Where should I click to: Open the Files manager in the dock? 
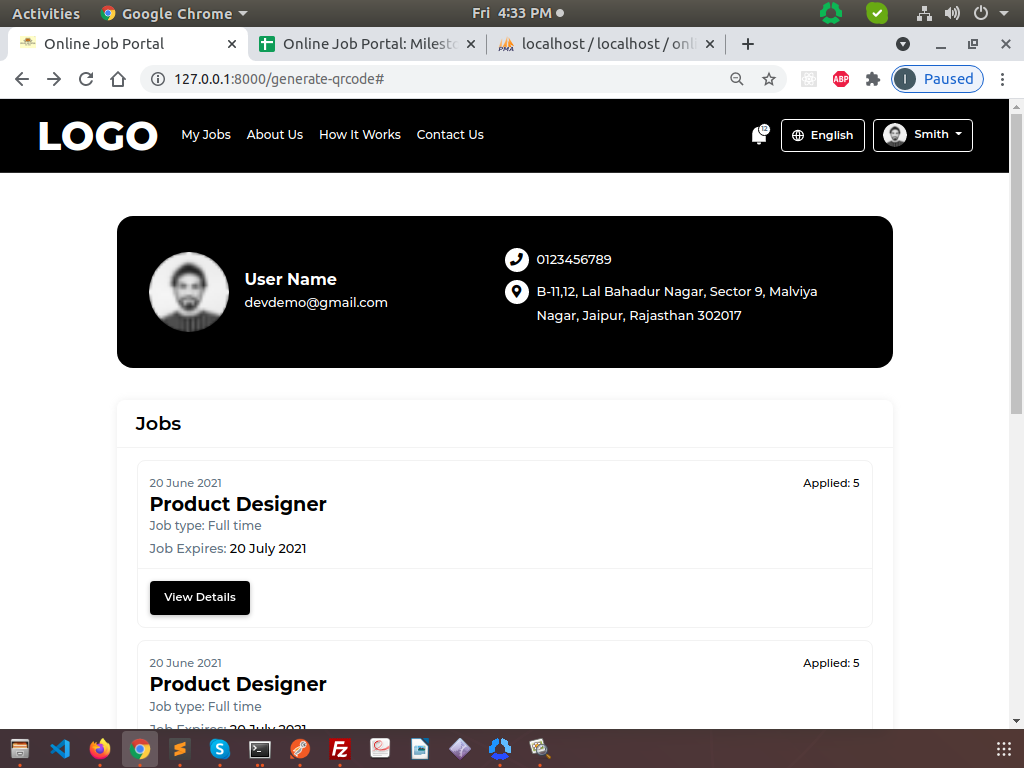tap(20, 748)
